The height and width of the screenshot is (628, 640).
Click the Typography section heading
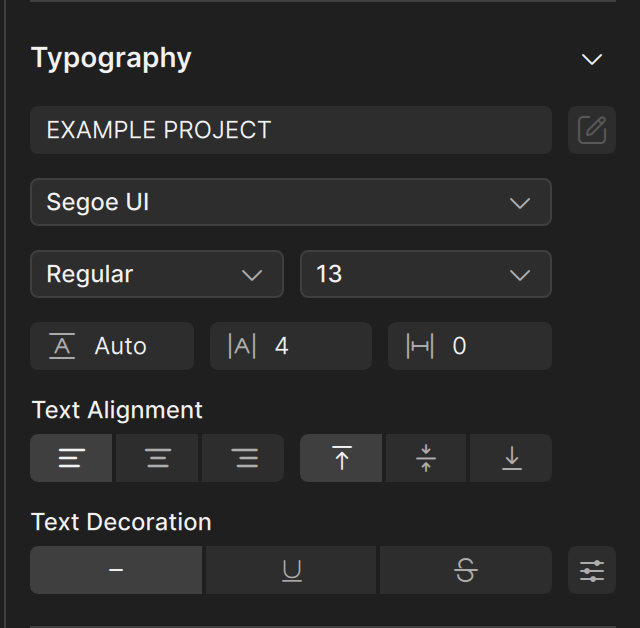pyautogui.click(x=111, y=58)
